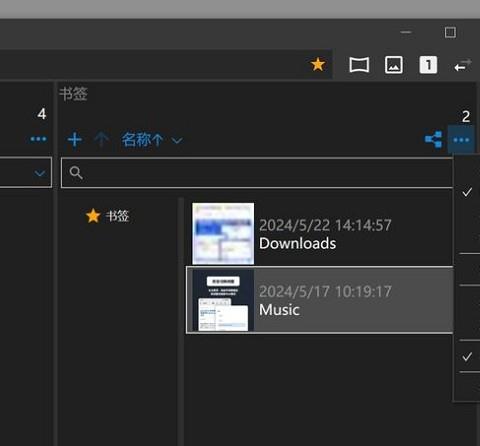
Task: Select the image view icon in toolbar
Action: (394, 65)
